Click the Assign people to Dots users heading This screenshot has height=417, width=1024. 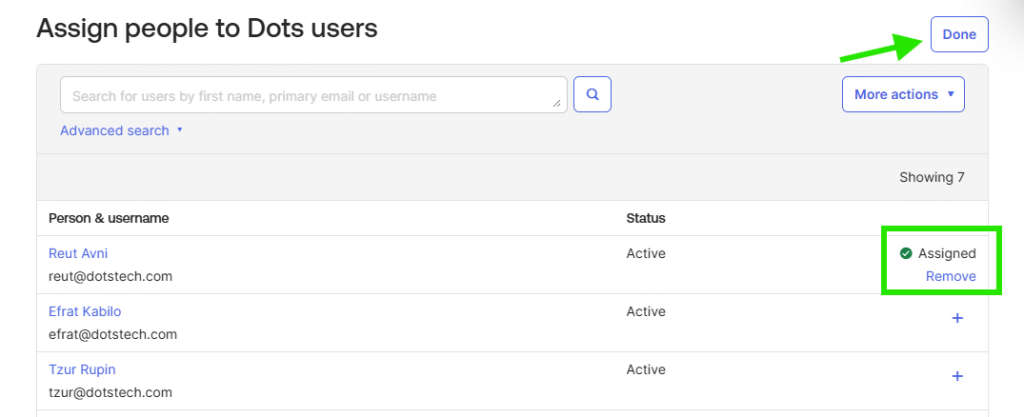pyautogui.click(x=207, y=28)
